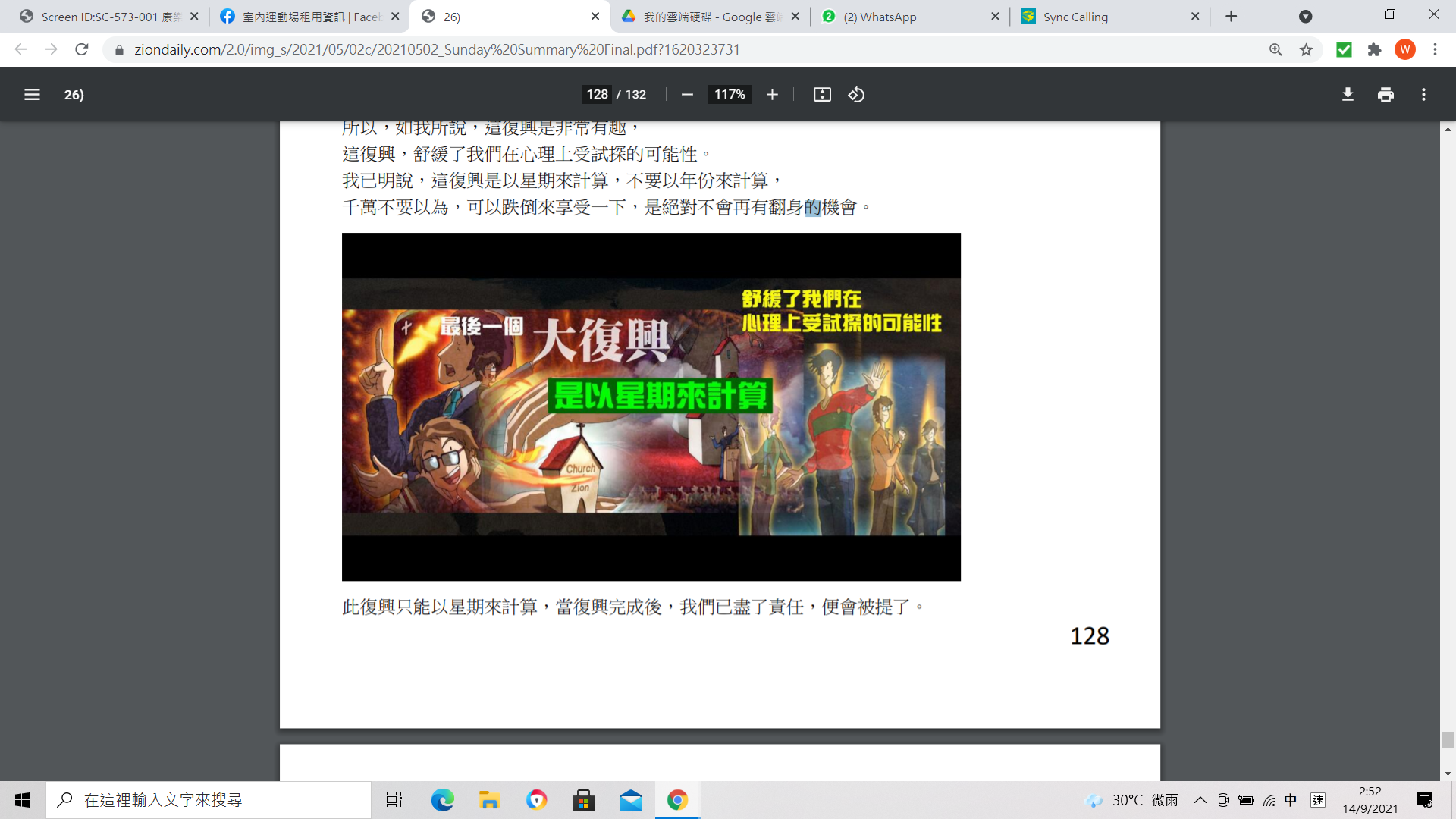Open the Chrome three-dot menu
Screen dimensions: 1456x819
[1435, 50]
